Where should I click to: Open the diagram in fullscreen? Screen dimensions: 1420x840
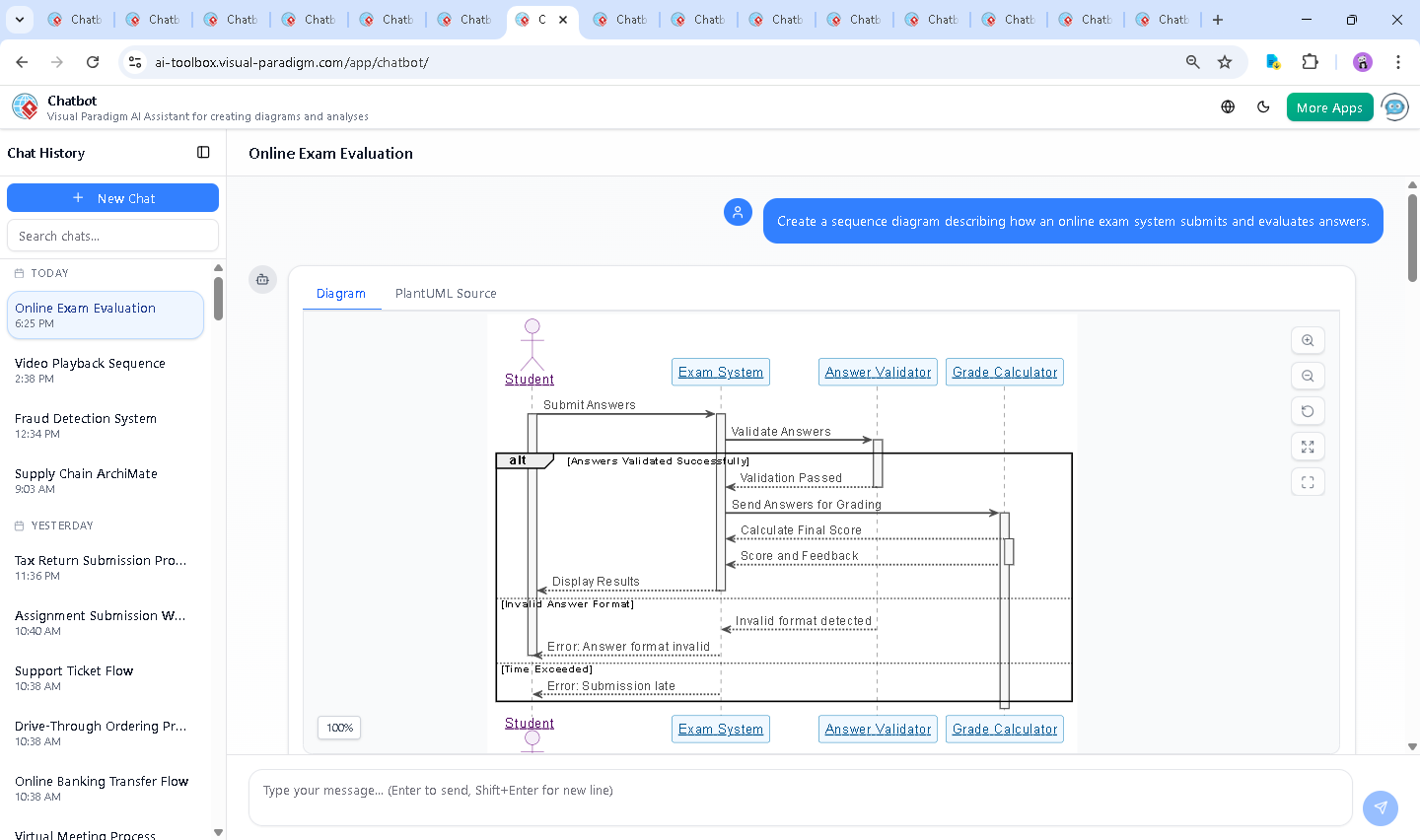click(1308, 482)
